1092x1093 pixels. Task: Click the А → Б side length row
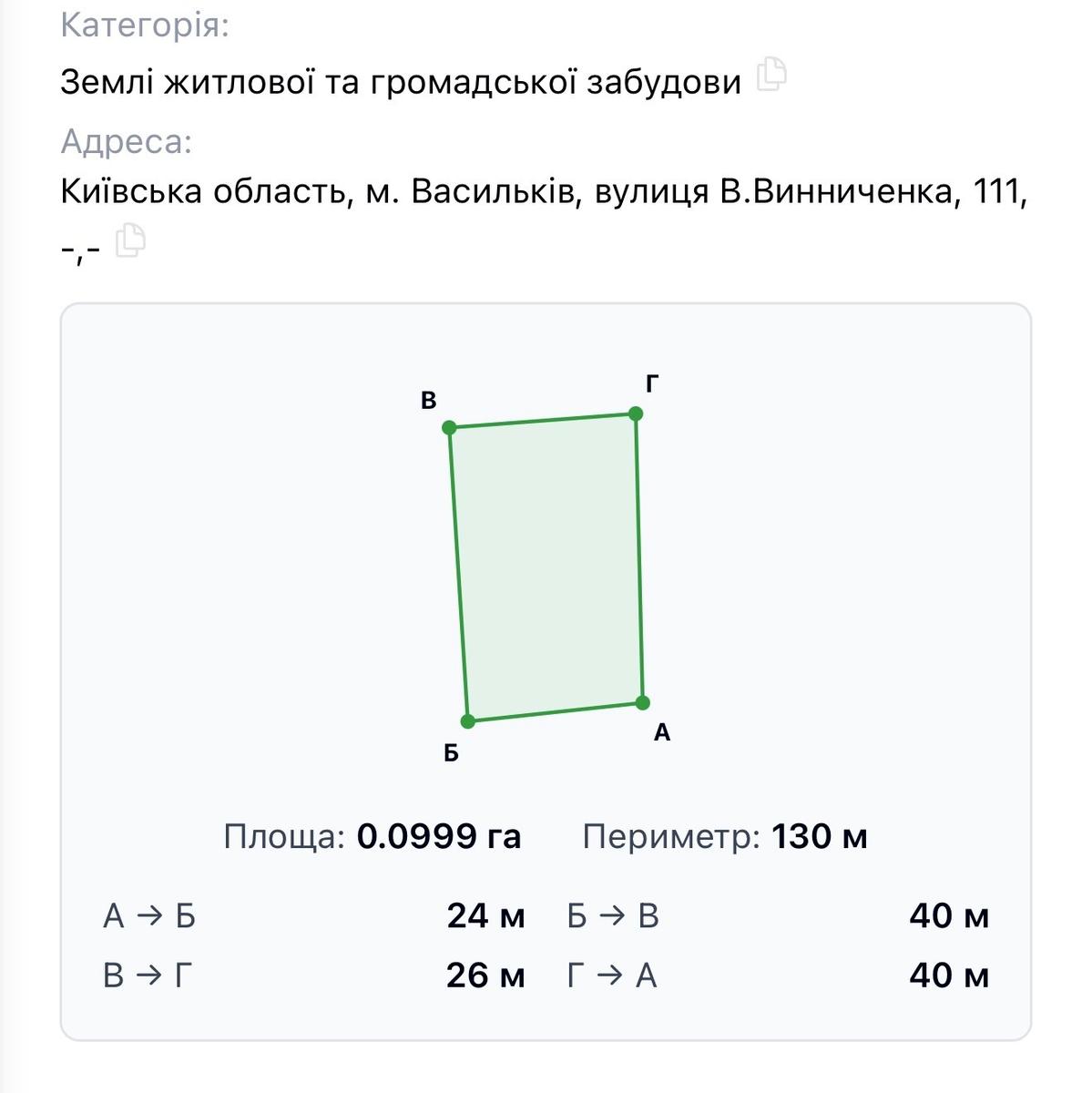point(314,915)
